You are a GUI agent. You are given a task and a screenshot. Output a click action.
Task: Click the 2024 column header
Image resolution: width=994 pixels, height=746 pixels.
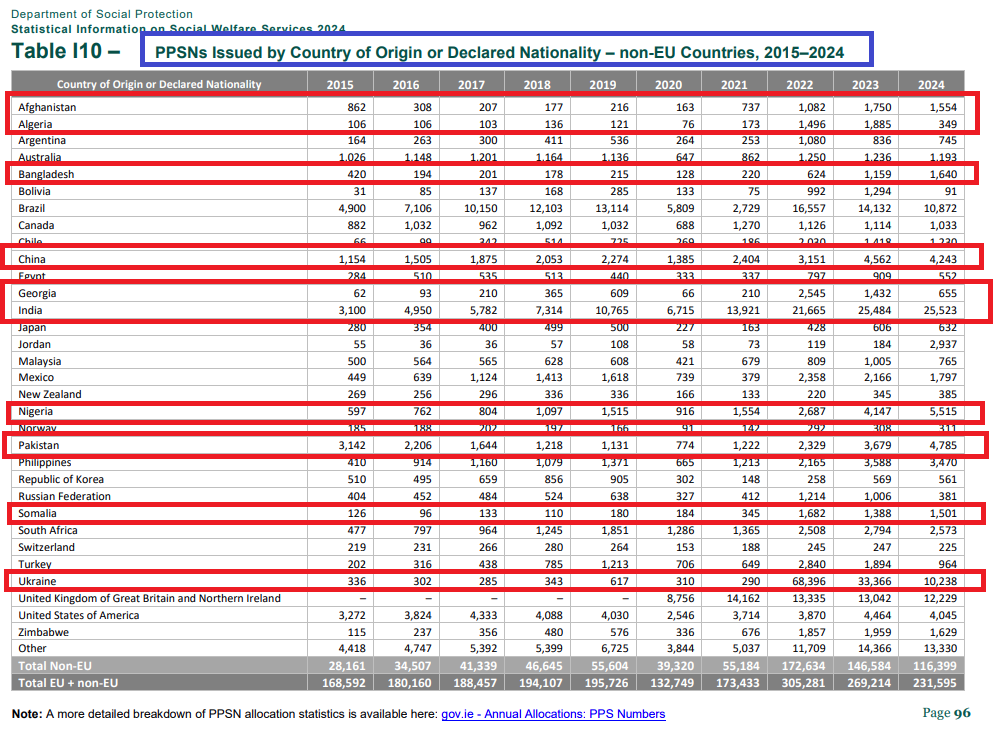[x=931, y=84]
